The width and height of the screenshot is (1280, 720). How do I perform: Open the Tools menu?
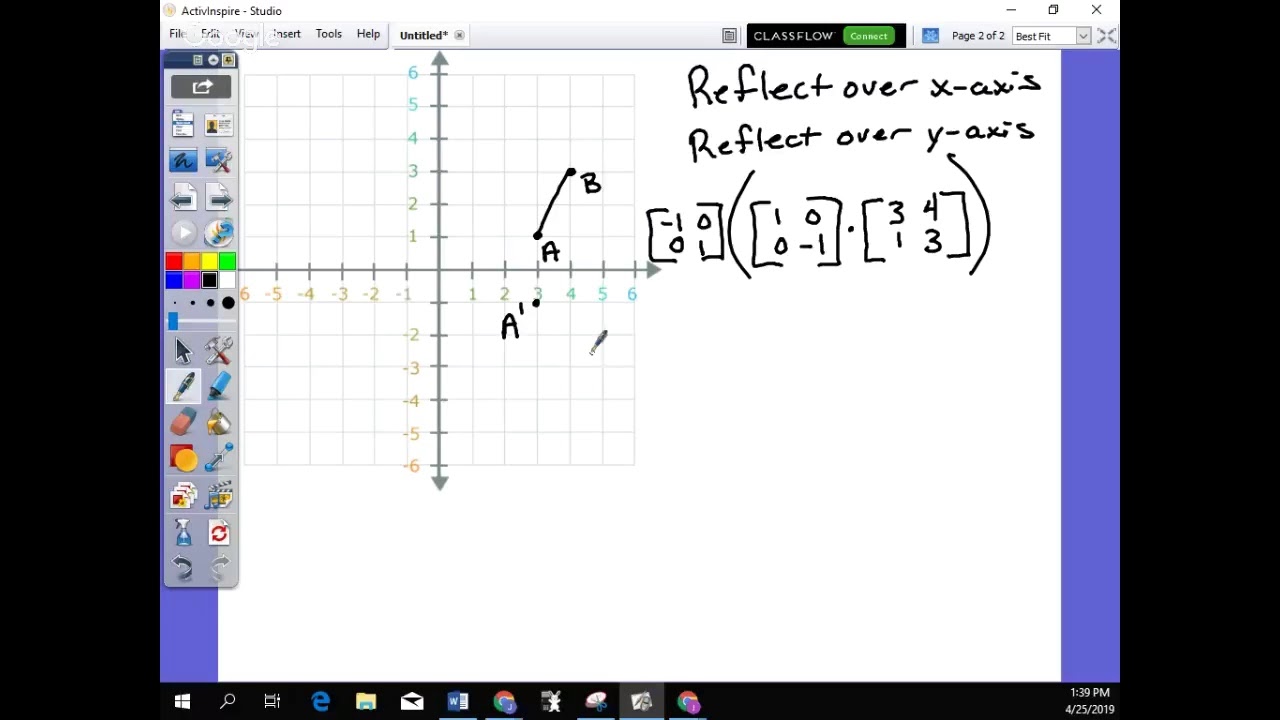tap(328, 34)
